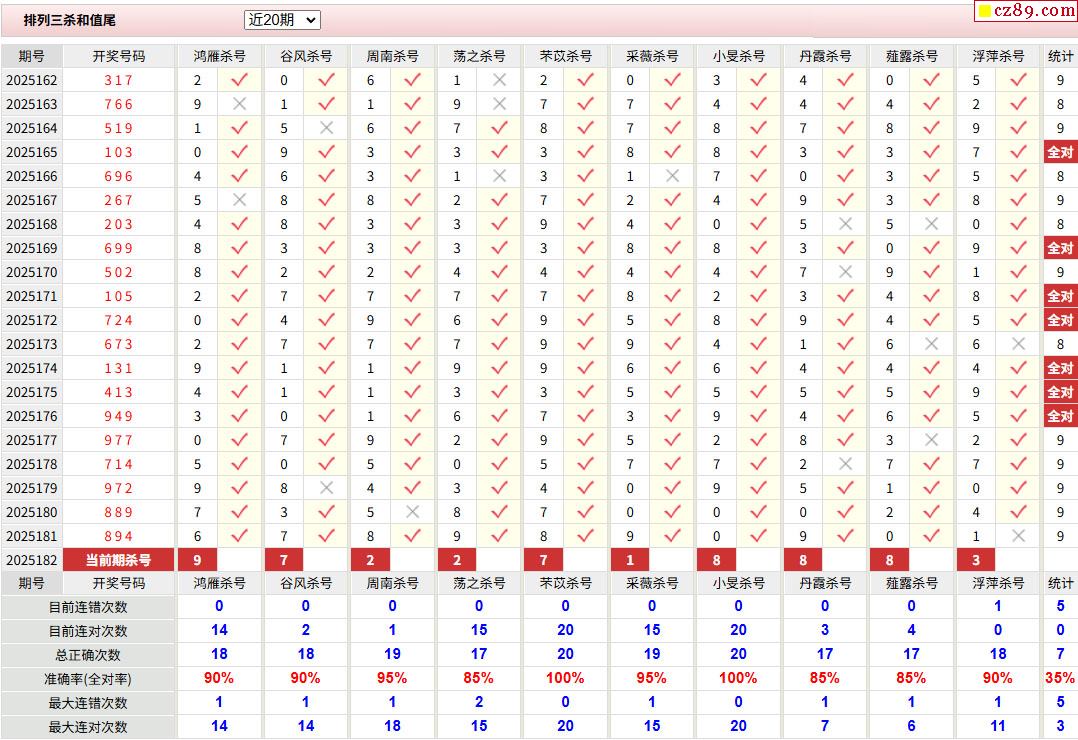This screenshot has width=1078, height=740.
Task: Click the 90% accuracy under 鸿雁杀号
Action: [x=219, y=678]
